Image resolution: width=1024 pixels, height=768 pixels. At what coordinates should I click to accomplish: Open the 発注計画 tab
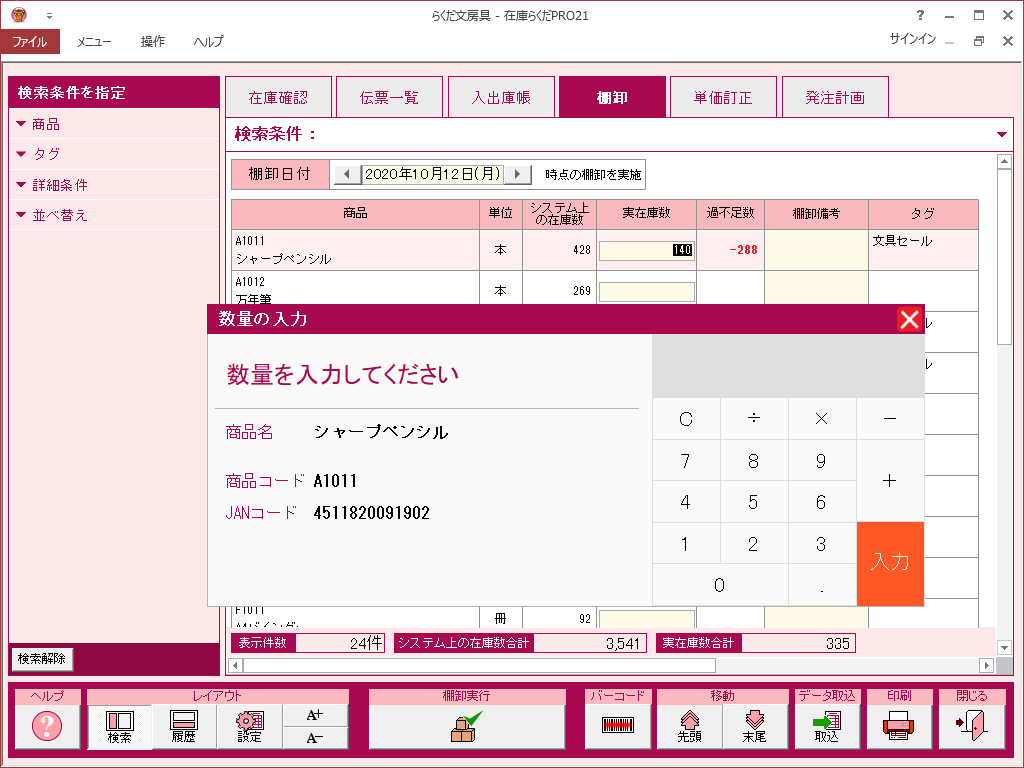click(835, 98)
